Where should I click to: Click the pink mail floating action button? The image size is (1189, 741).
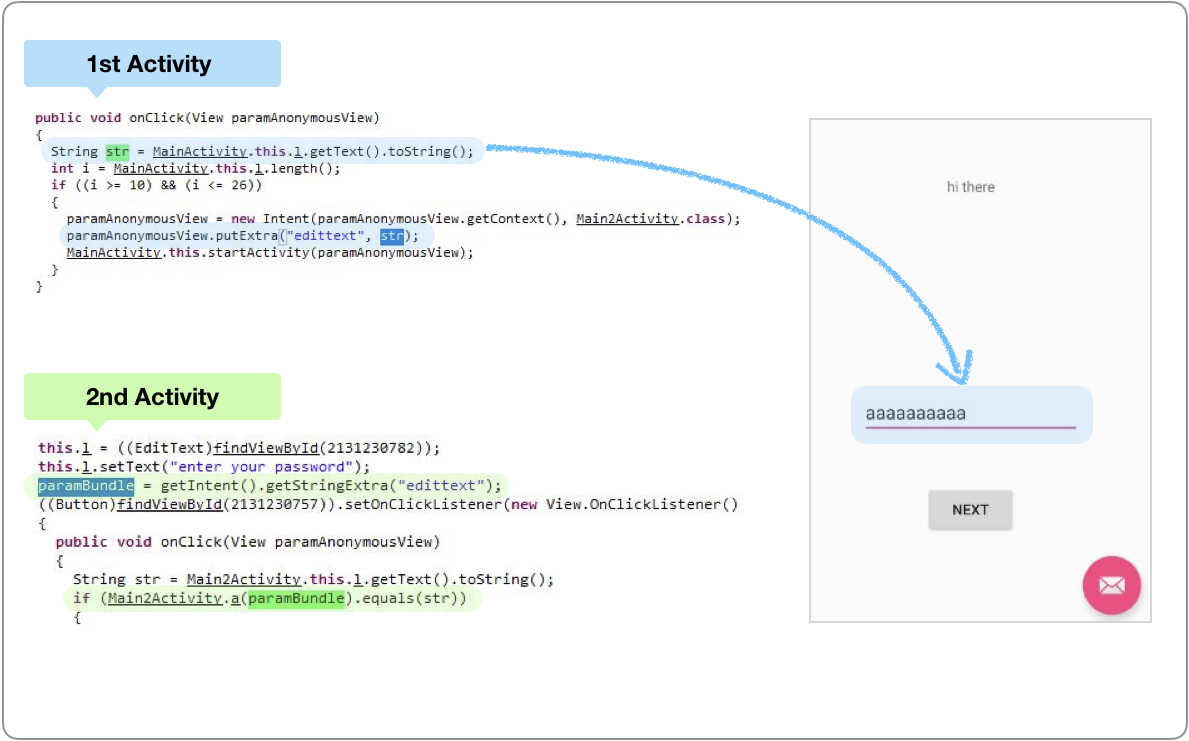1111,584
